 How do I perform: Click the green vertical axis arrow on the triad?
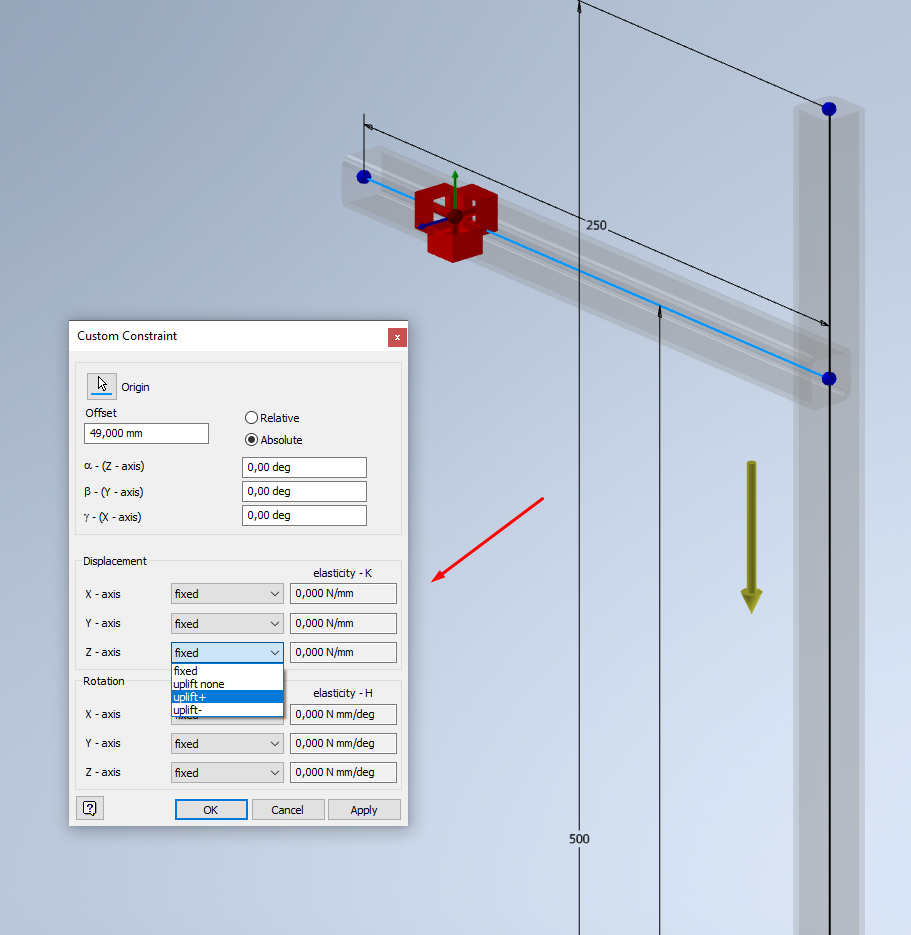tap(455, 185)
